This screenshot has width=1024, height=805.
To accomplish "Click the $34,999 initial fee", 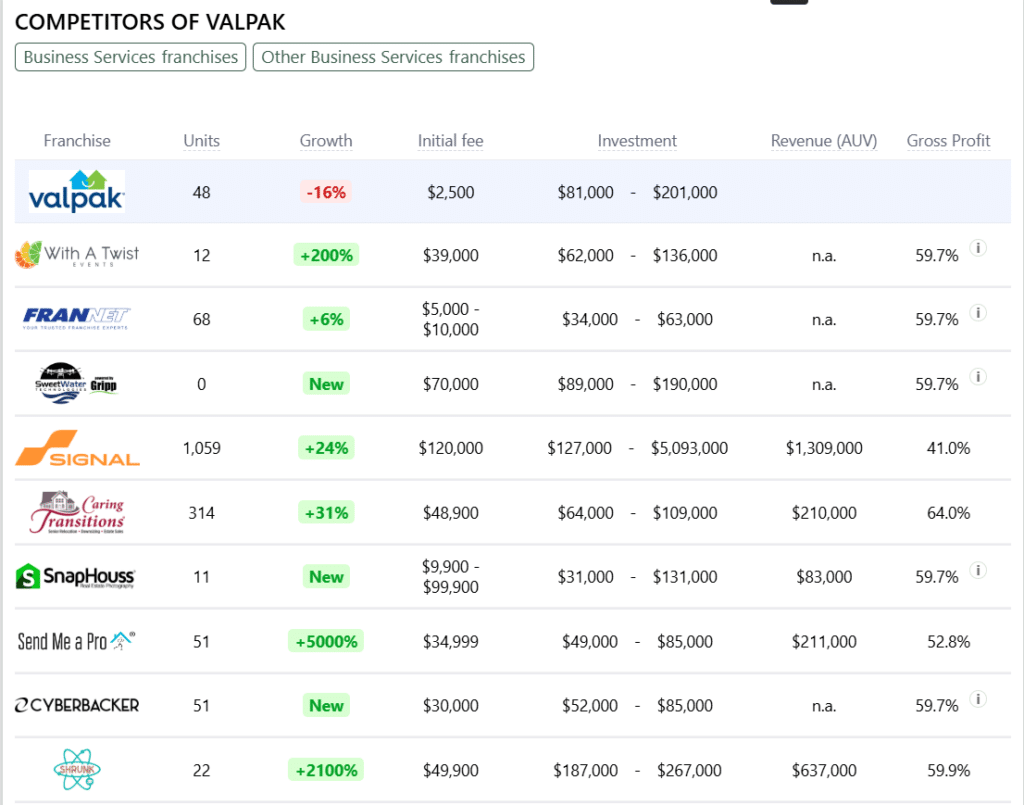I will tap(451, 641).
